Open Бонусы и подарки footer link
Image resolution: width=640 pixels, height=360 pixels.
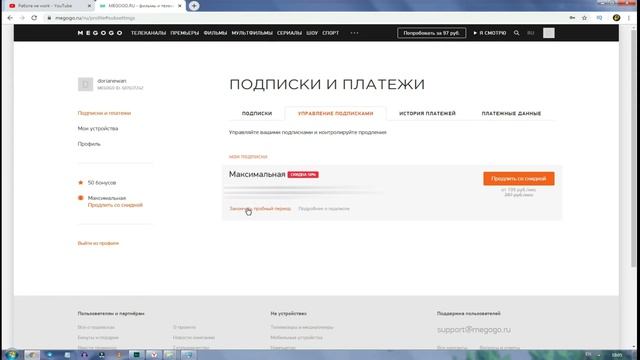click(98, 338)
